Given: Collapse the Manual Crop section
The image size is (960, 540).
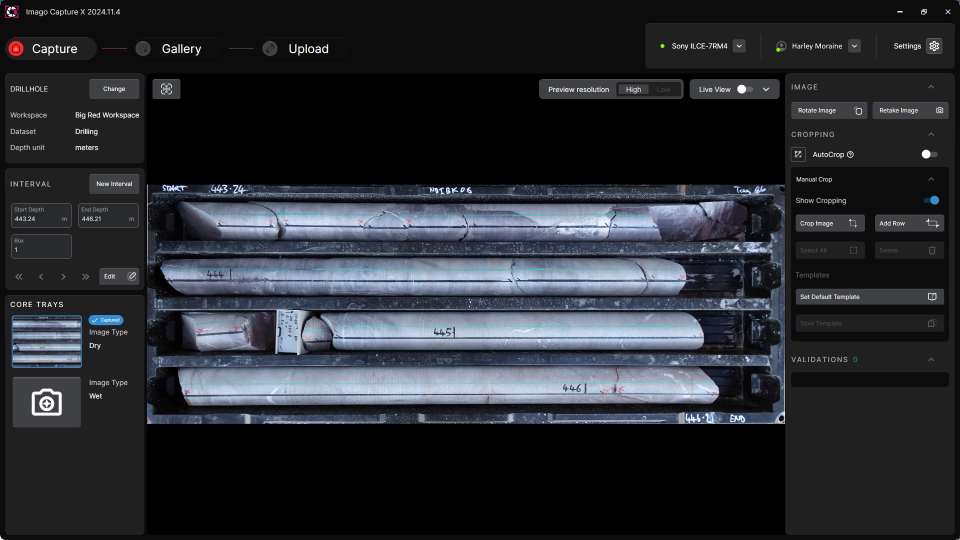Looking at the screenshot, I should coord(931,179).
